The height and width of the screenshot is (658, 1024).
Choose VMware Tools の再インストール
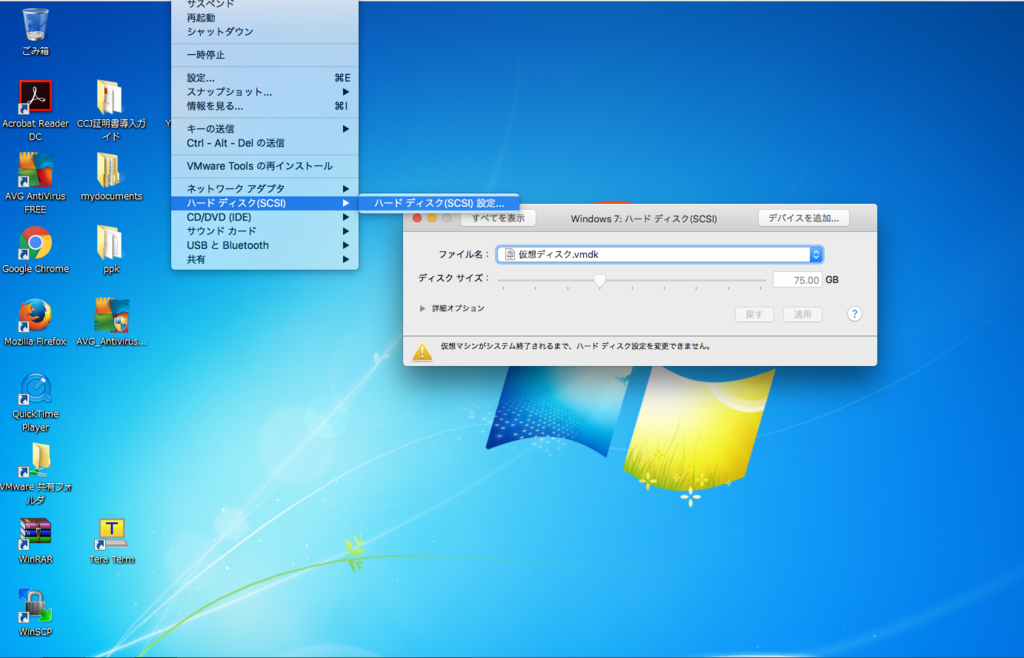coord(264,166)
